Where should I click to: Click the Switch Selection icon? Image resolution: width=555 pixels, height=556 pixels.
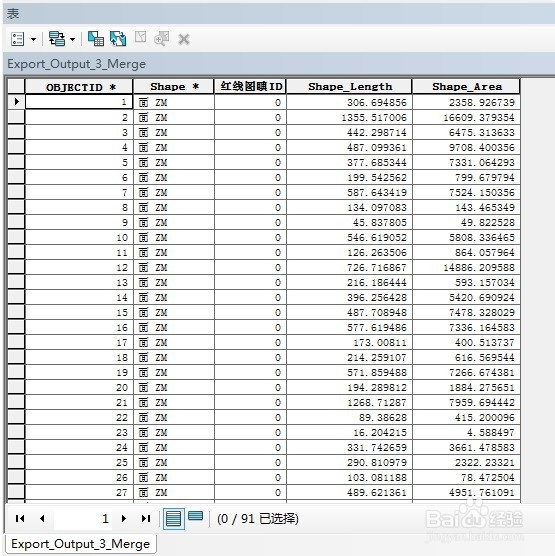point(118,39)
